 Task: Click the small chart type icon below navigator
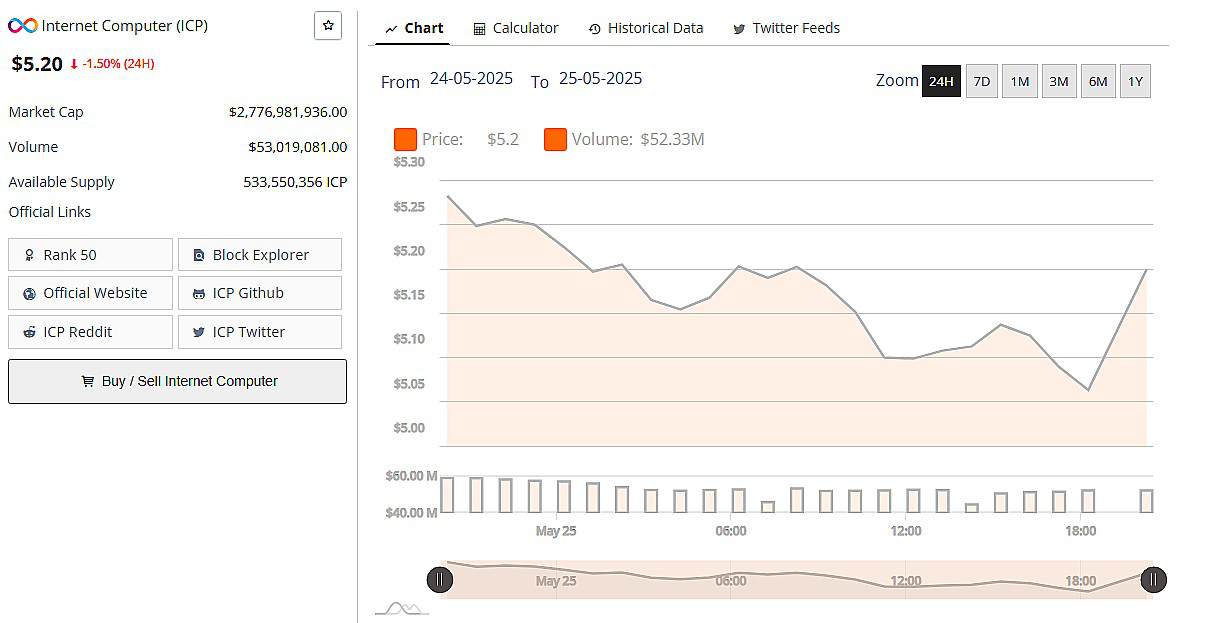click(402, 608)
